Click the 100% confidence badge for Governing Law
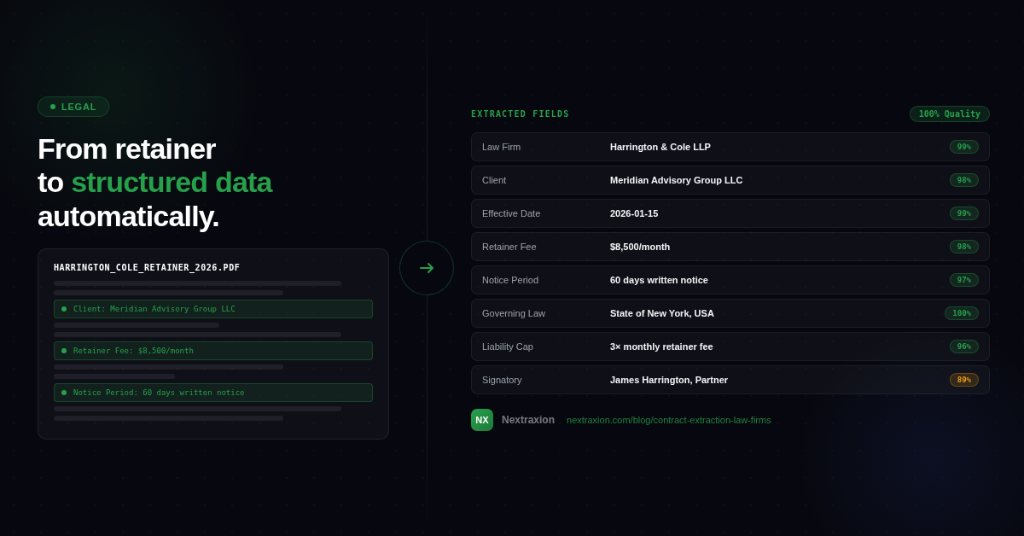This screenshot has width=1024, height=536. click(x=961, y=313)
